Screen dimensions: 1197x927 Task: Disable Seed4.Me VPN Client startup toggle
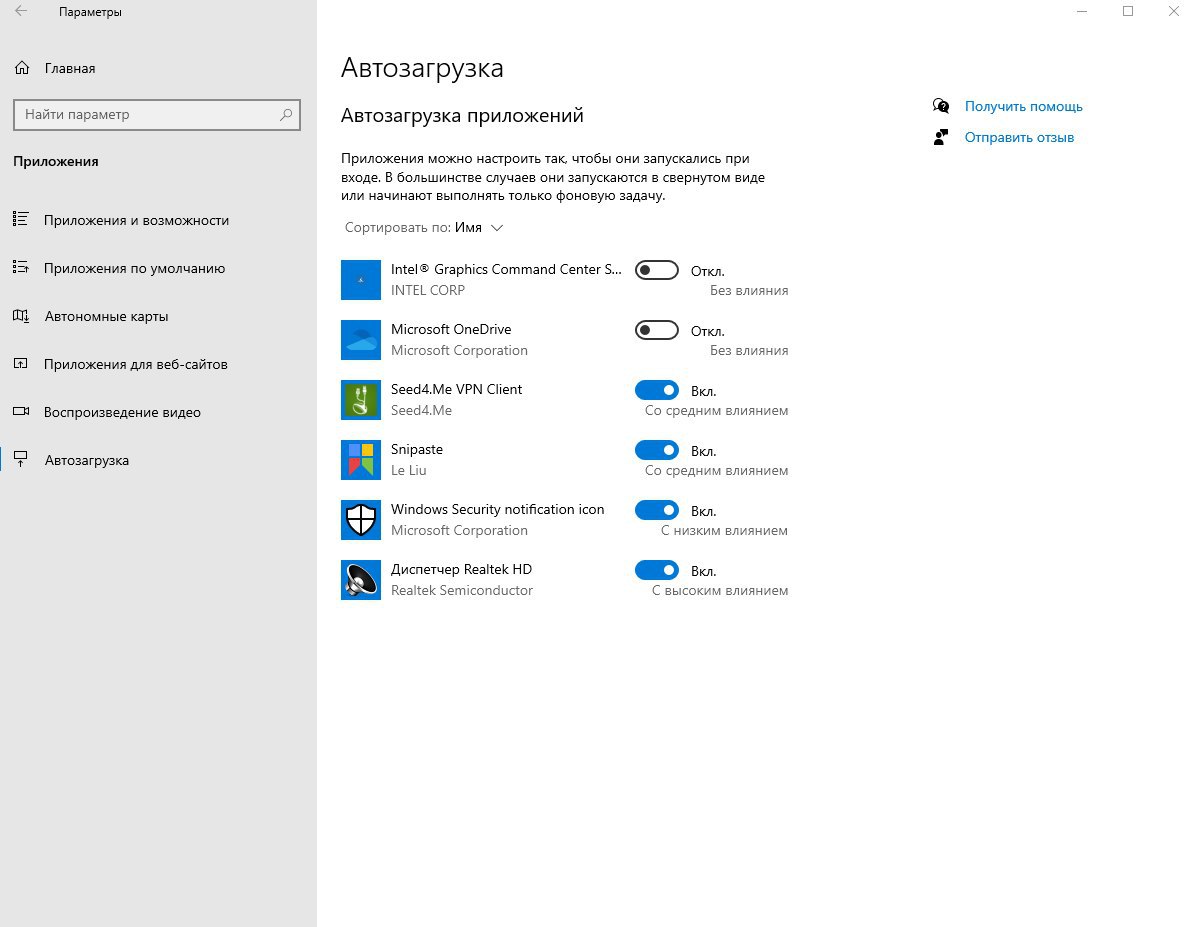pyautogui.click(x=657, y=390)
